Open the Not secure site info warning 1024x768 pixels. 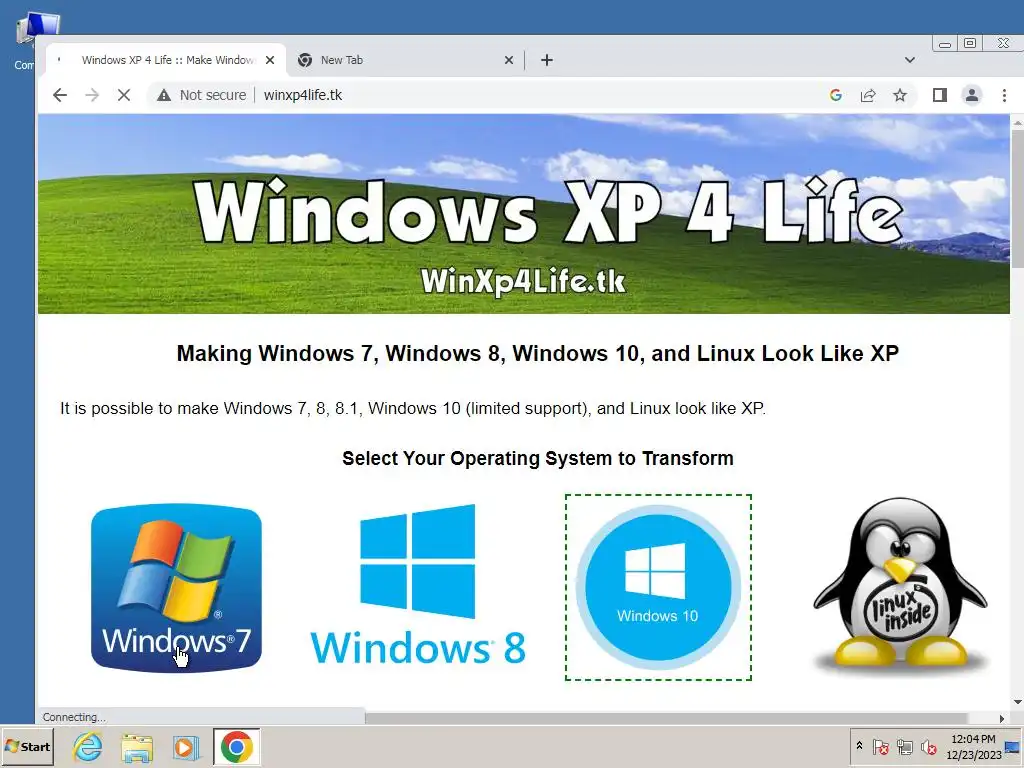tap(202, 95)
